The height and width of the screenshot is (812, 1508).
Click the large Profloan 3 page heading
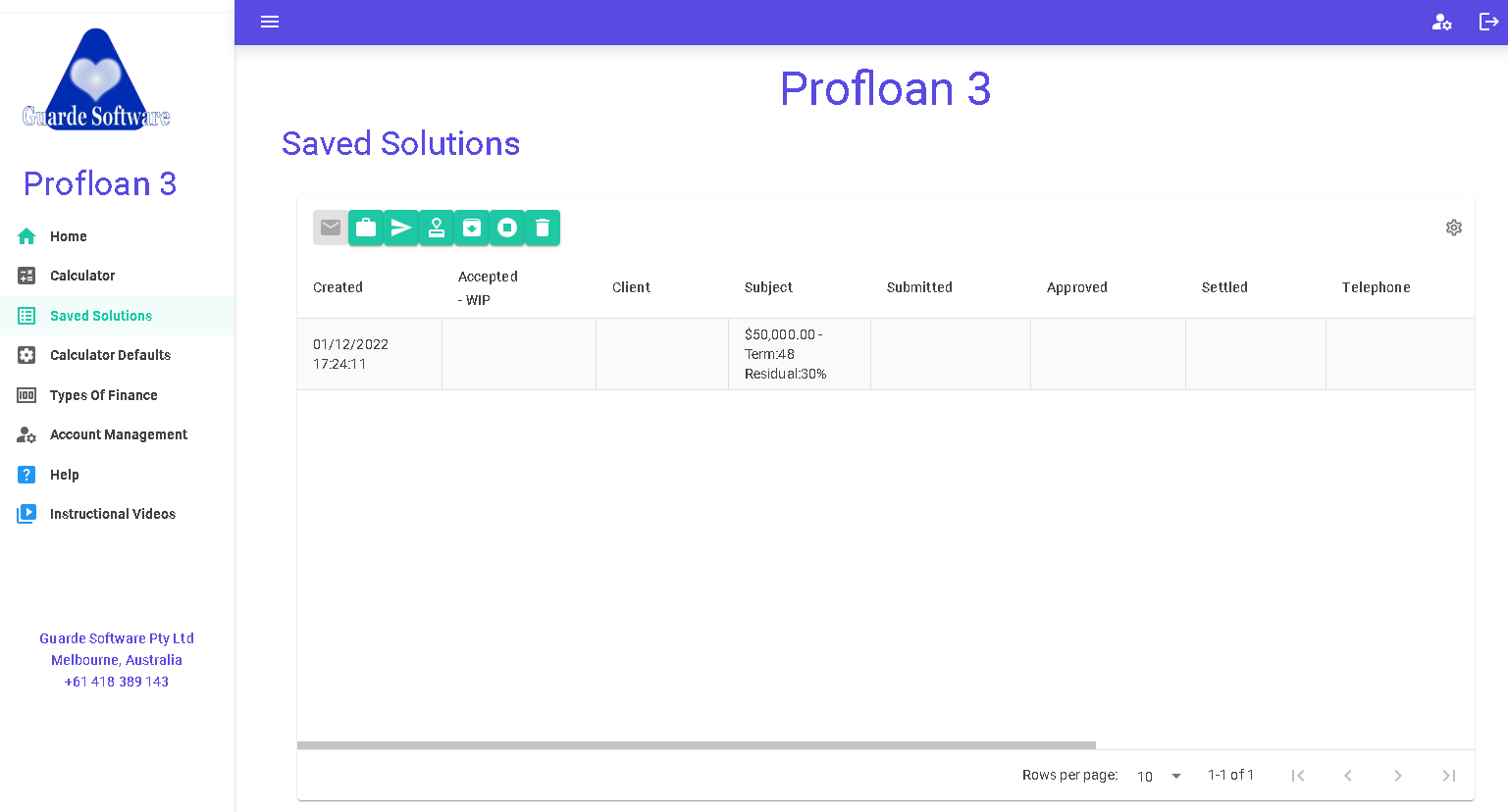[885, 89]
